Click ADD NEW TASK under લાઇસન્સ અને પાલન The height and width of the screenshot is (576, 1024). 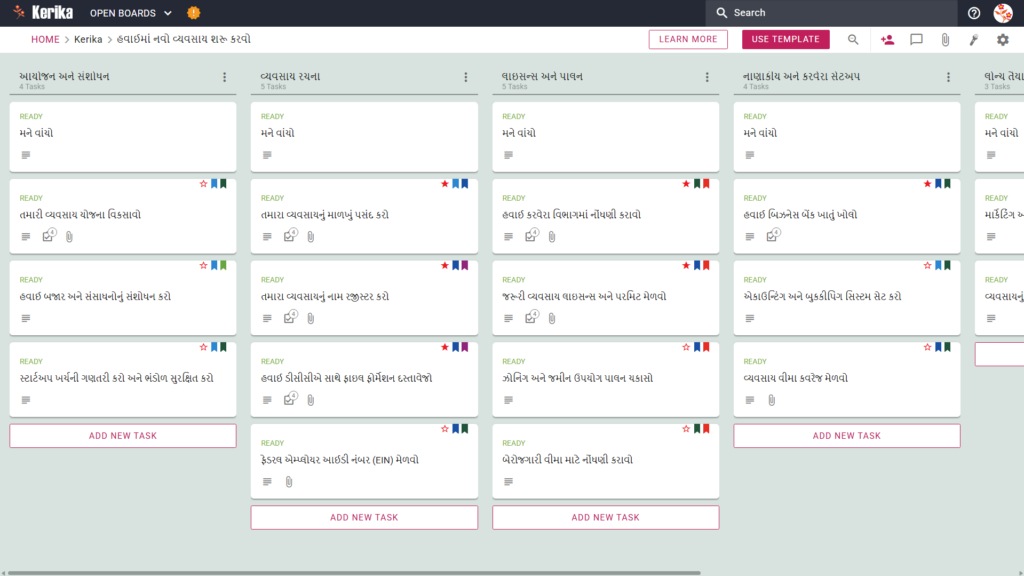tap(605, 517)
